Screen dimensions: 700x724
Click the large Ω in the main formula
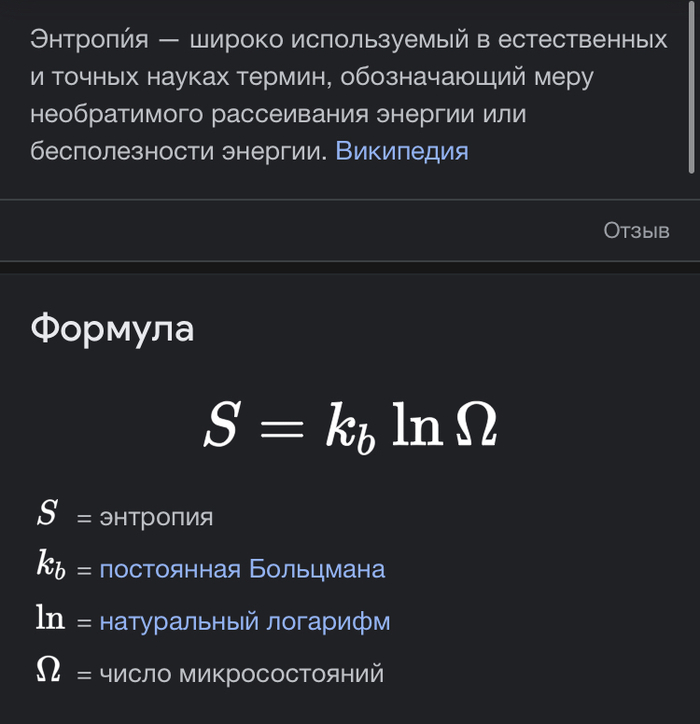[475, 427]
